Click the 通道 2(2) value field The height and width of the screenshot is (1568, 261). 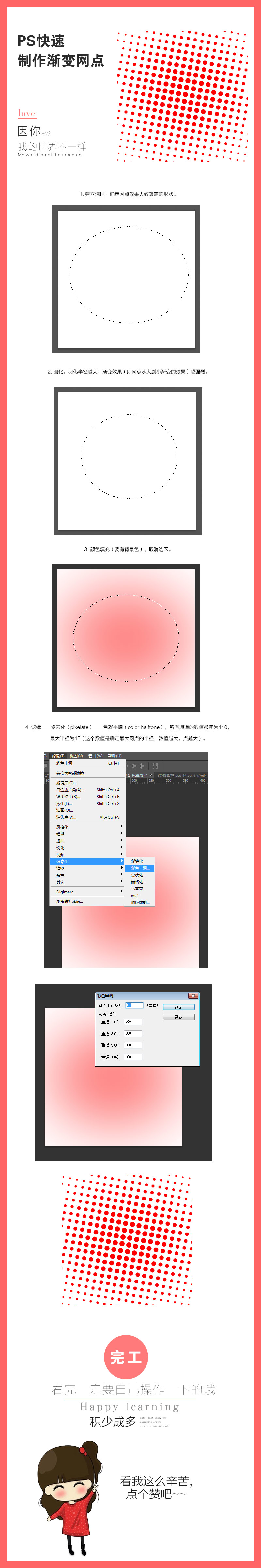133,1034
